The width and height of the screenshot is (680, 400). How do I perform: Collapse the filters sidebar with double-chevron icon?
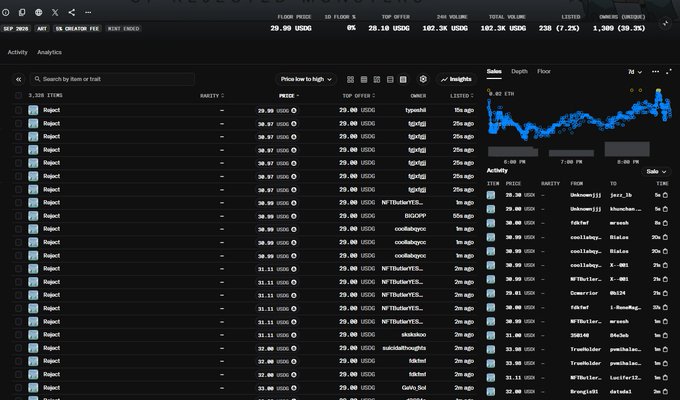[19, 79]
